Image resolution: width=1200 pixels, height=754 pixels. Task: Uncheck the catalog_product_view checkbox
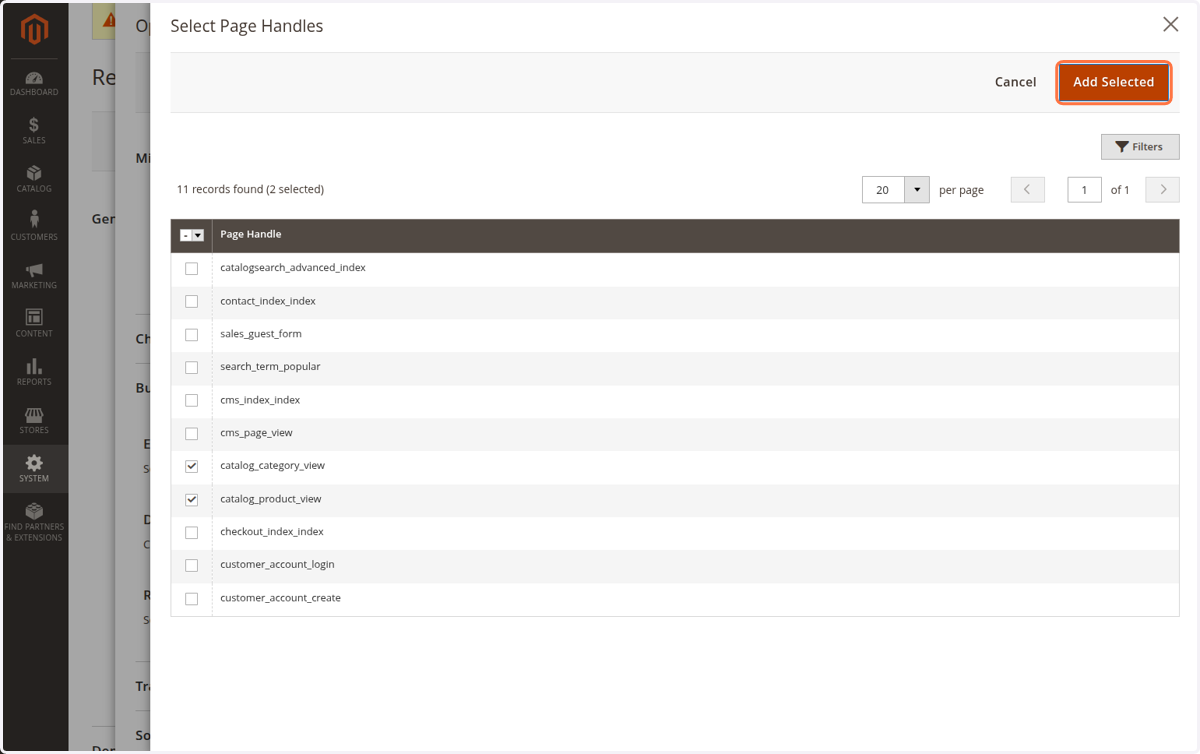[x=191, y=499]
